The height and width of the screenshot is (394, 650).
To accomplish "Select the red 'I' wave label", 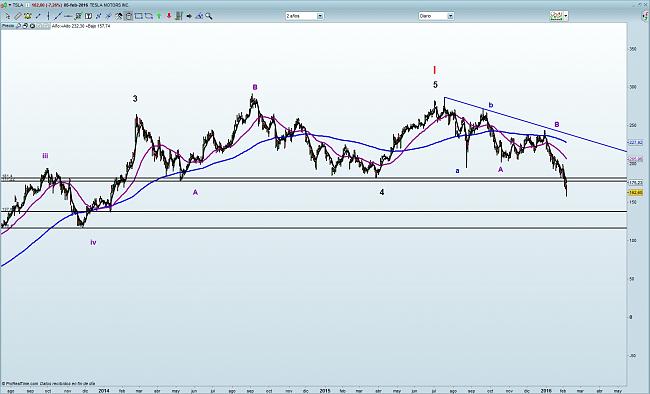I will pyautogui.click(x=434, y=70).
